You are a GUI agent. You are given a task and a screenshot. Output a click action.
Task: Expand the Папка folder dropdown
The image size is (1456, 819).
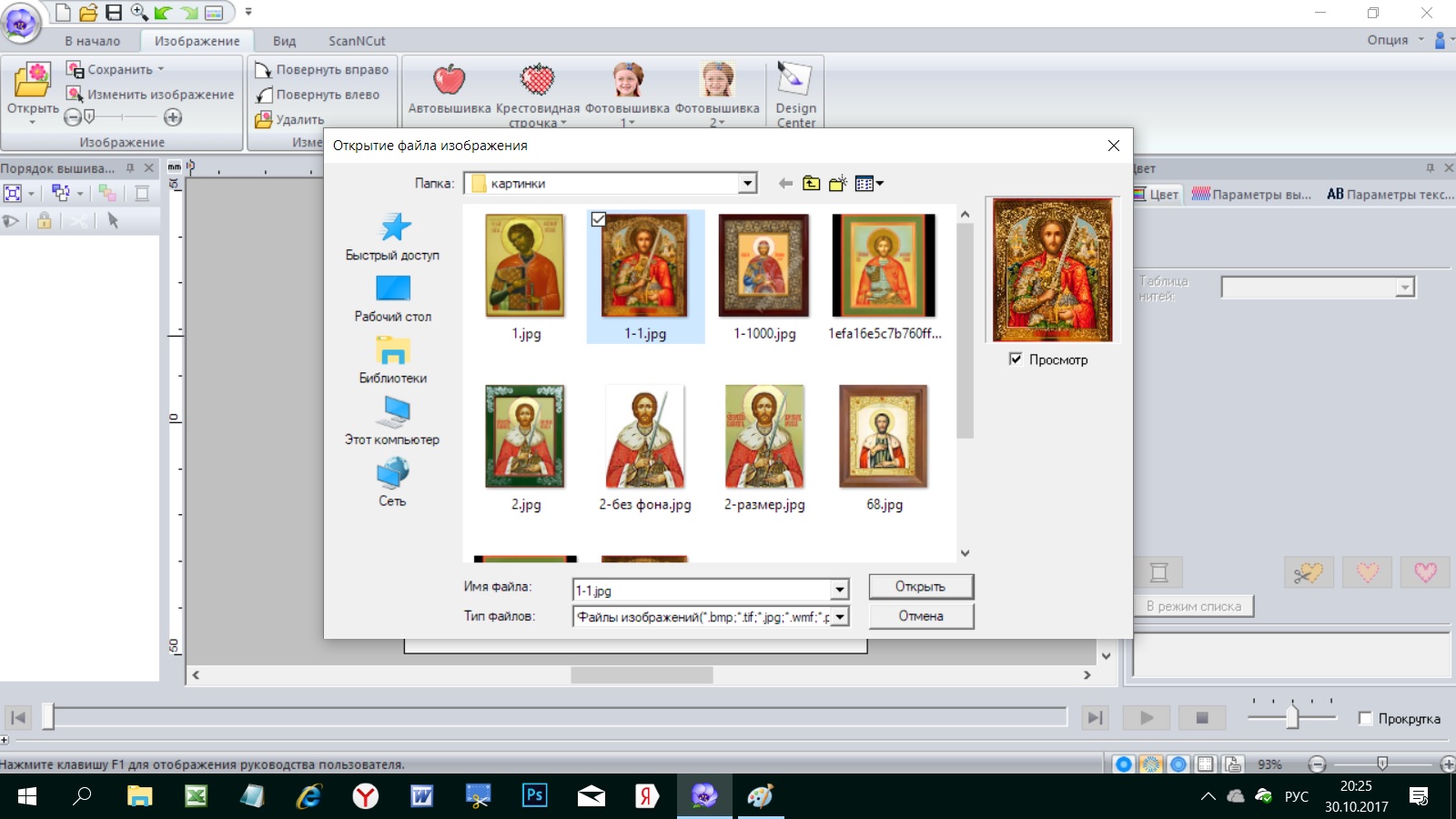coord(747,184)
